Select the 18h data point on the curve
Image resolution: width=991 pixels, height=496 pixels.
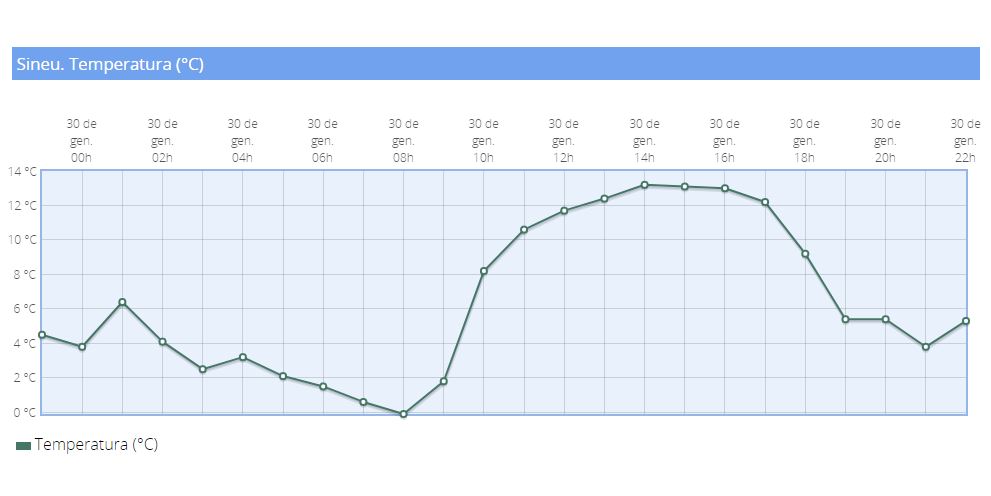point(805,254)
